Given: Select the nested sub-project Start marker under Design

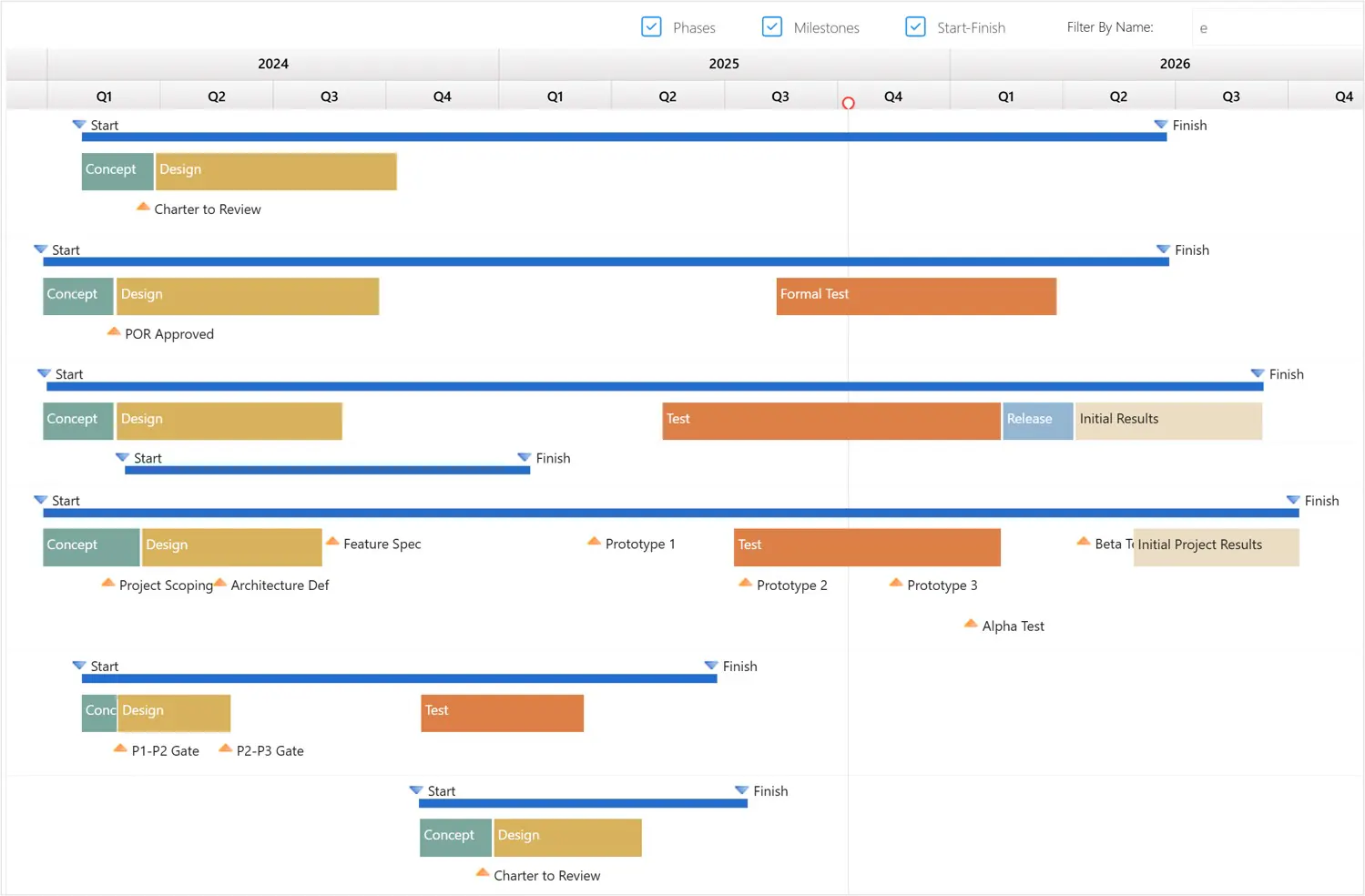Looking at the screenshot, I should 122,457.
